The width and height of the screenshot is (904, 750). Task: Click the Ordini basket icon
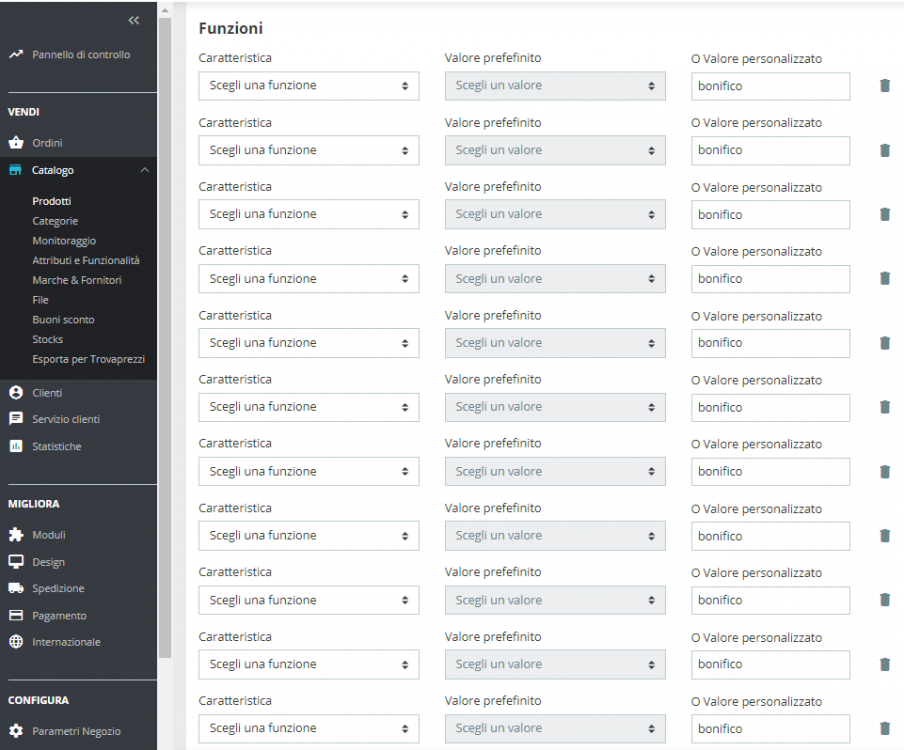(x=16, y=143)
